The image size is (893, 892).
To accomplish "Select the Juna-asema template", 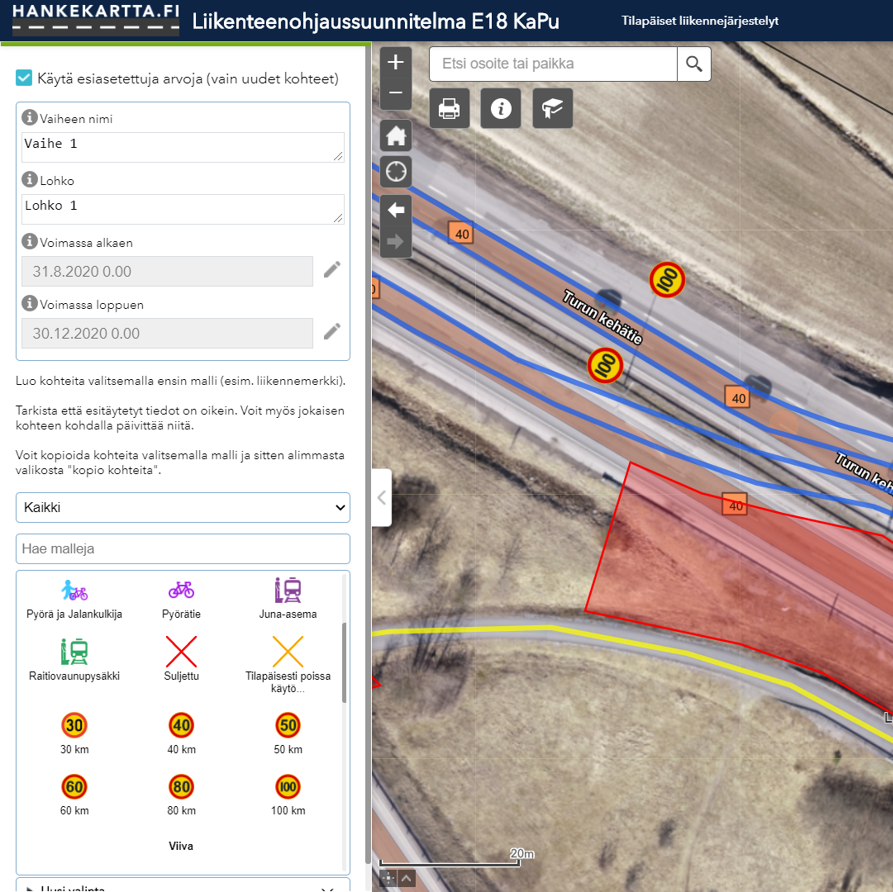I will pos(288,599).
